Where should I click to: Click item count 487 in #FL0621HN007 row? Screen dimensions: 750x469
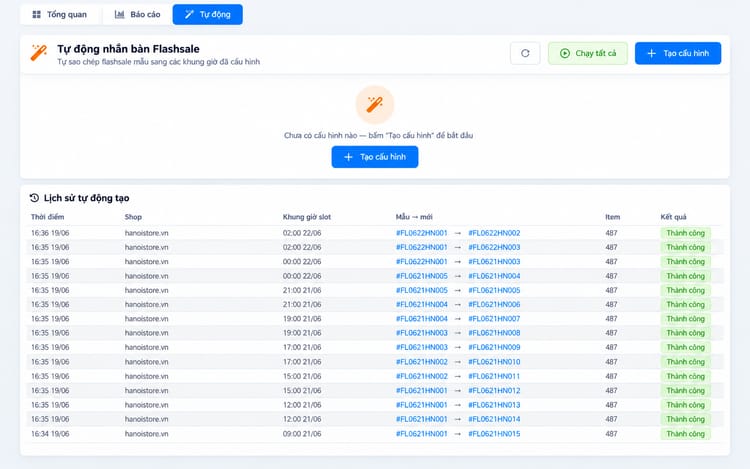[x=611, y=319]
